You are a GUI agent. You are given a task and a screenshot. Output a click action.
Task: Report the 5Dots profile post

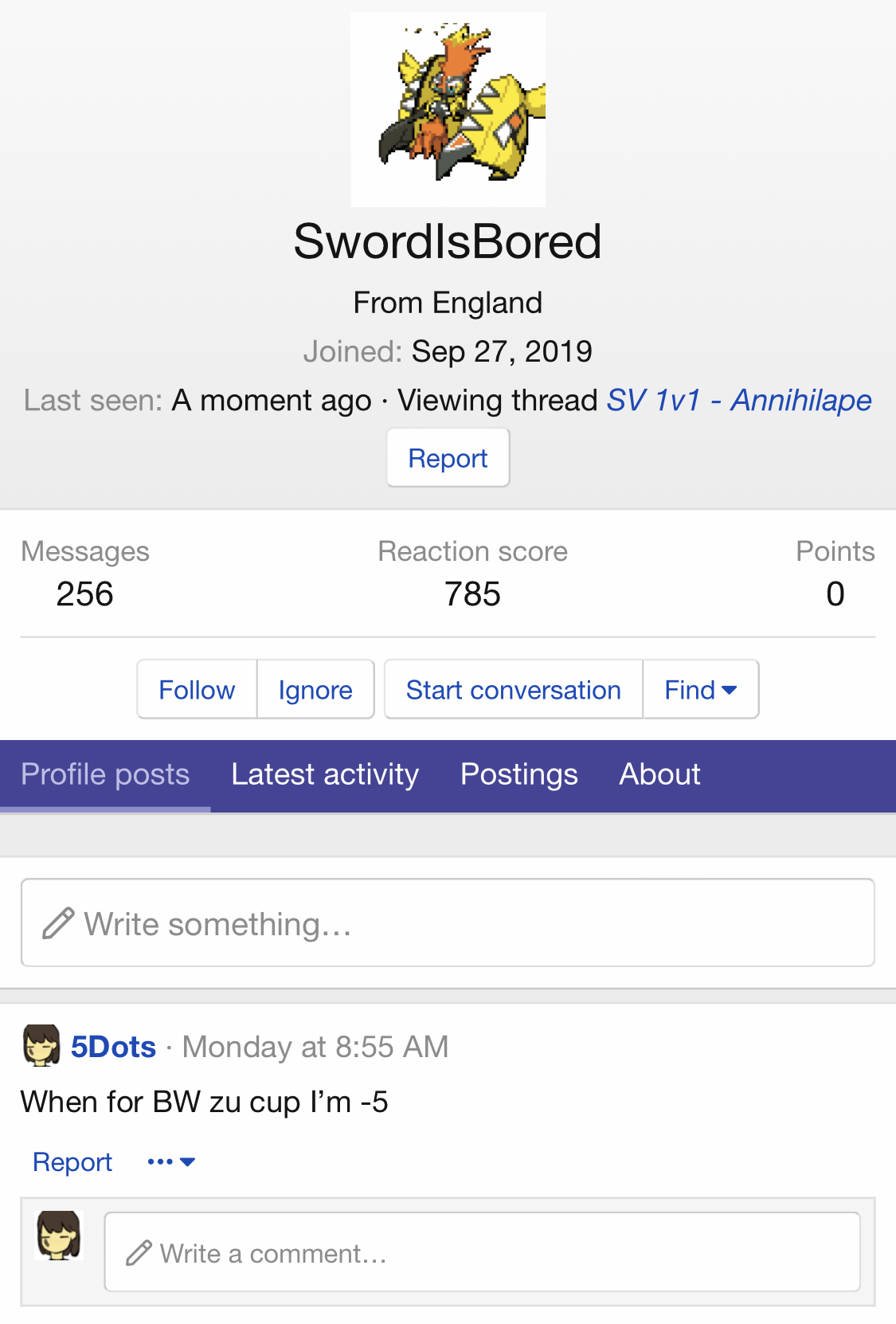[72, 1162]
